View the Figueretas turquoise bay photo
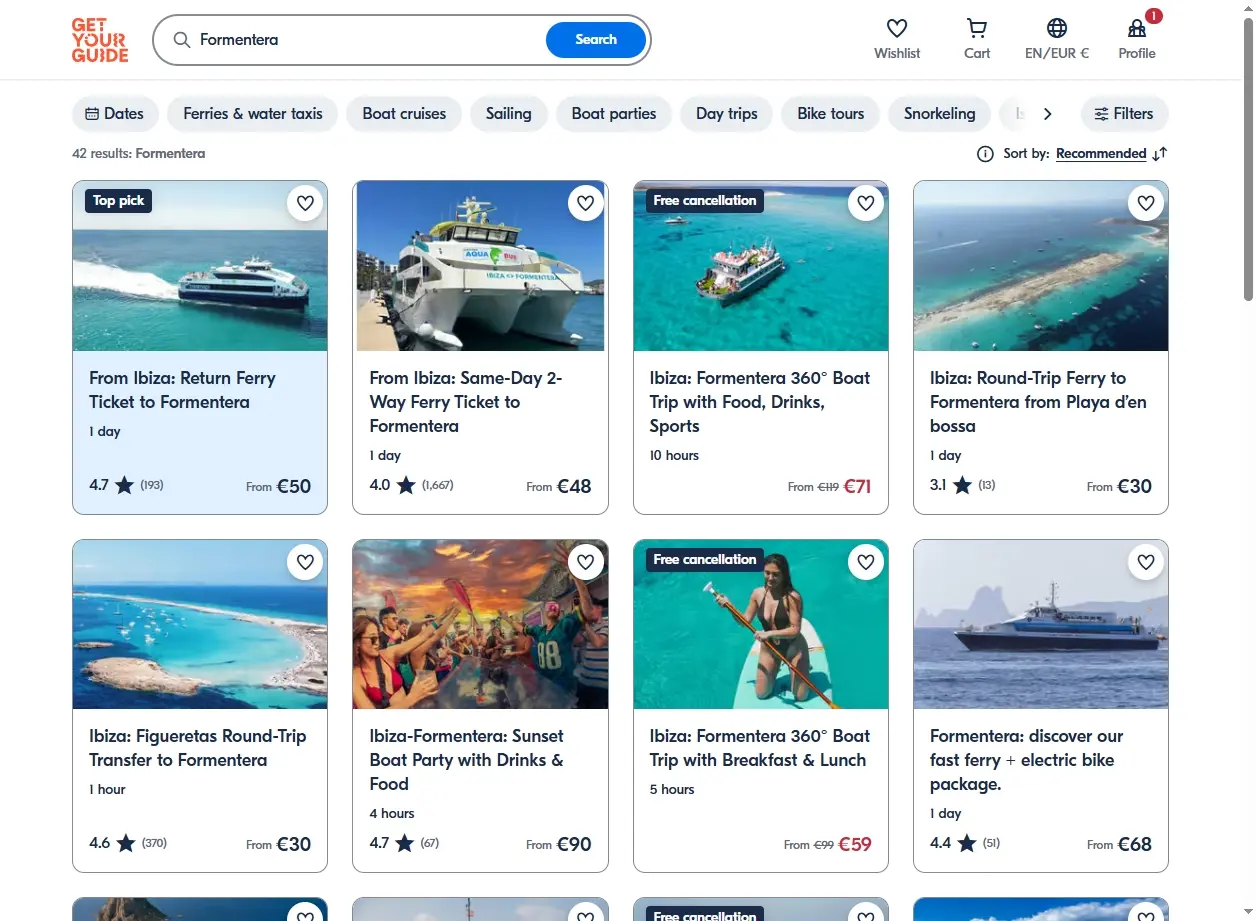This screenshot has height=921, width=1256. pos(200,625)
